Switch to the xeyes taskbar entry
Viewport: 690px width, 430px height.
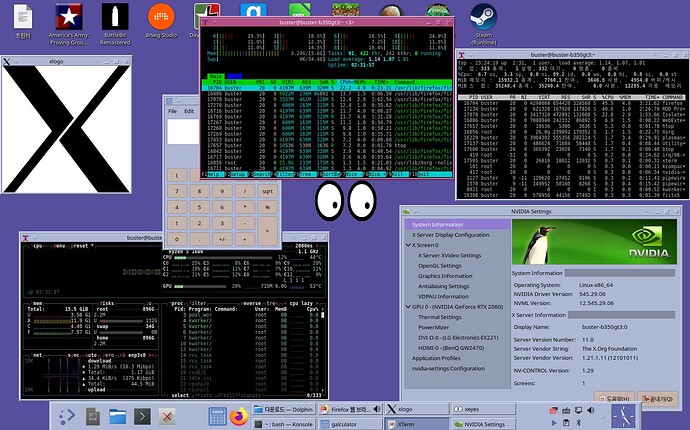tap(483, 409)
